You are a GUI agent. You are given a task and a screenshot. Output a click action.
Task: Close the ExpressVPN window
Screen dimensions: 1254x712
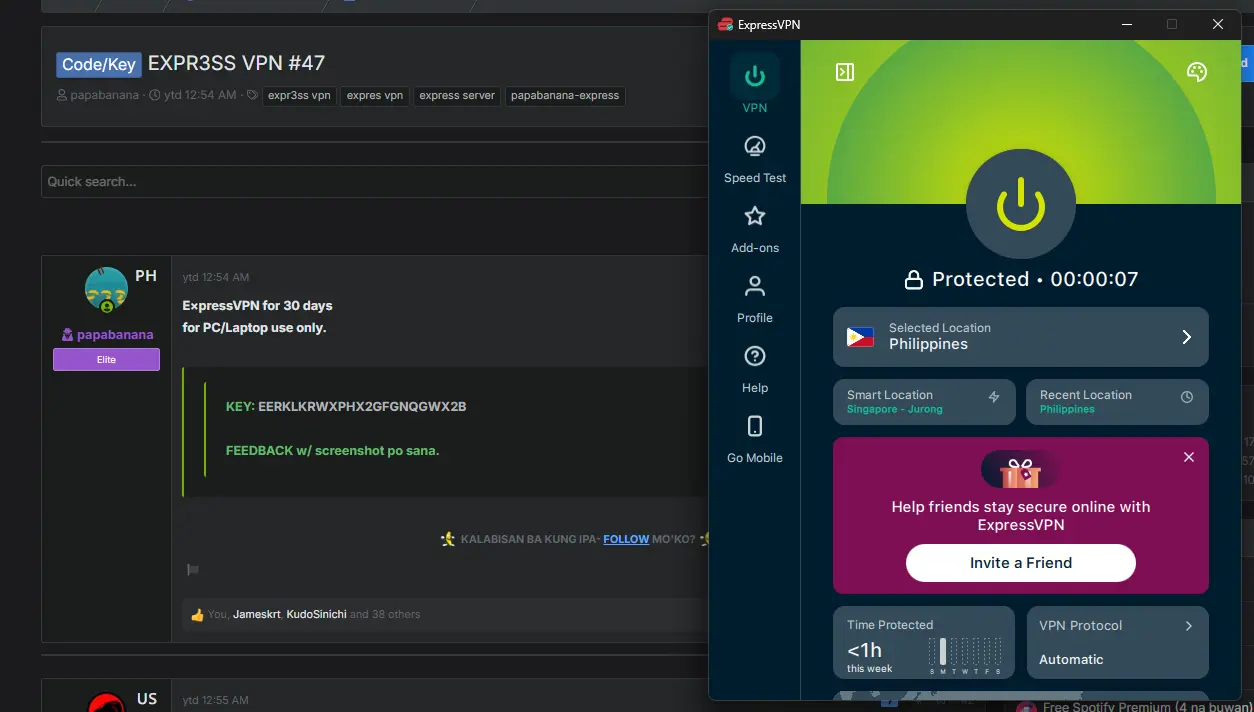pyautogui.click(x=1218, y=24)
